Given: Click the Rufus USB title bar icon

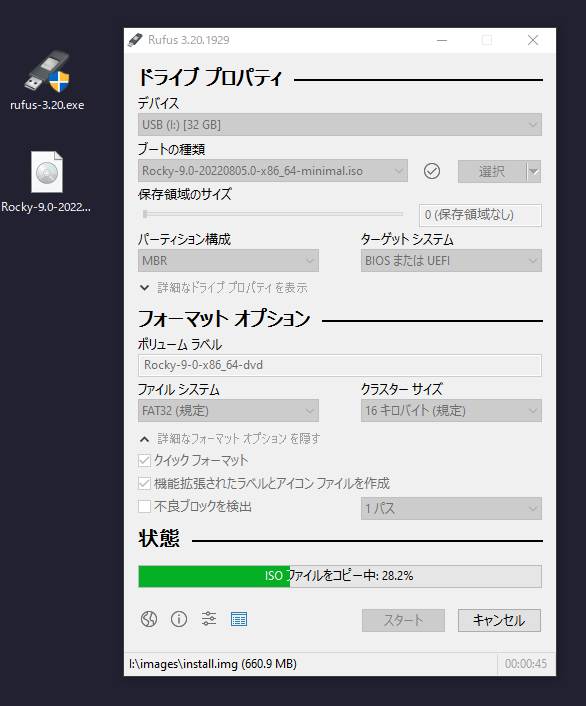Looking at the screenshot, I should click(x=135, y=40).
